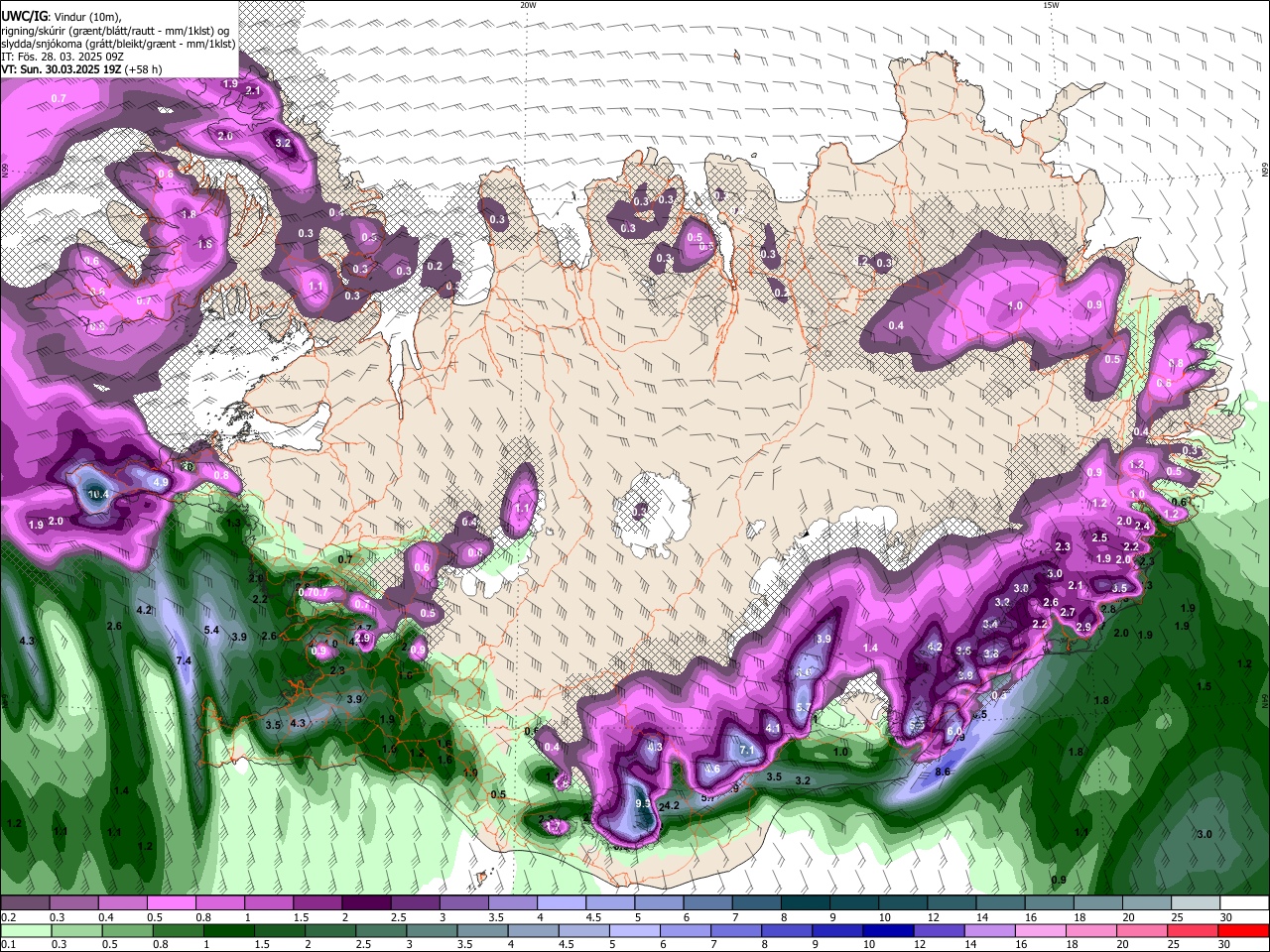The height and width of the screenshot is (952, 1270).
Task: Click the snow-scale swatch labeled 16
Action: coord(1048,902)
